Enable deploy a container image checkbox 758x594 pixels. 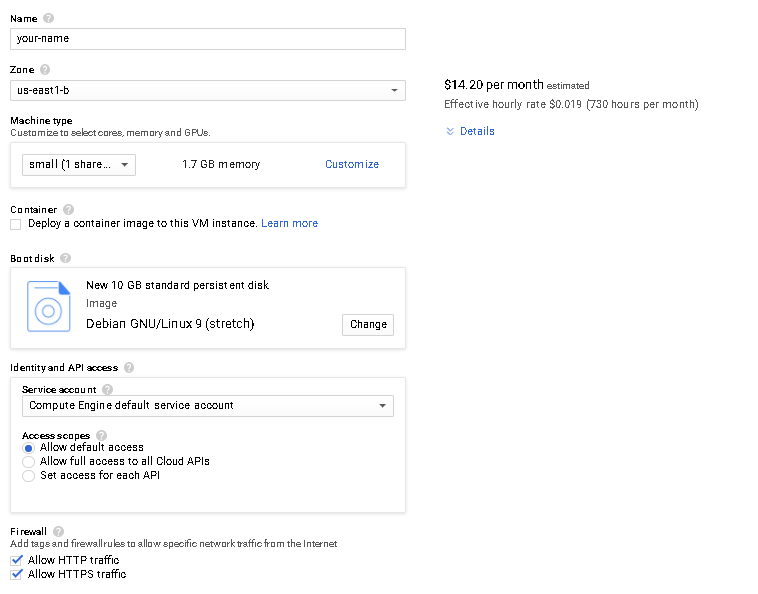coord(16,224)
